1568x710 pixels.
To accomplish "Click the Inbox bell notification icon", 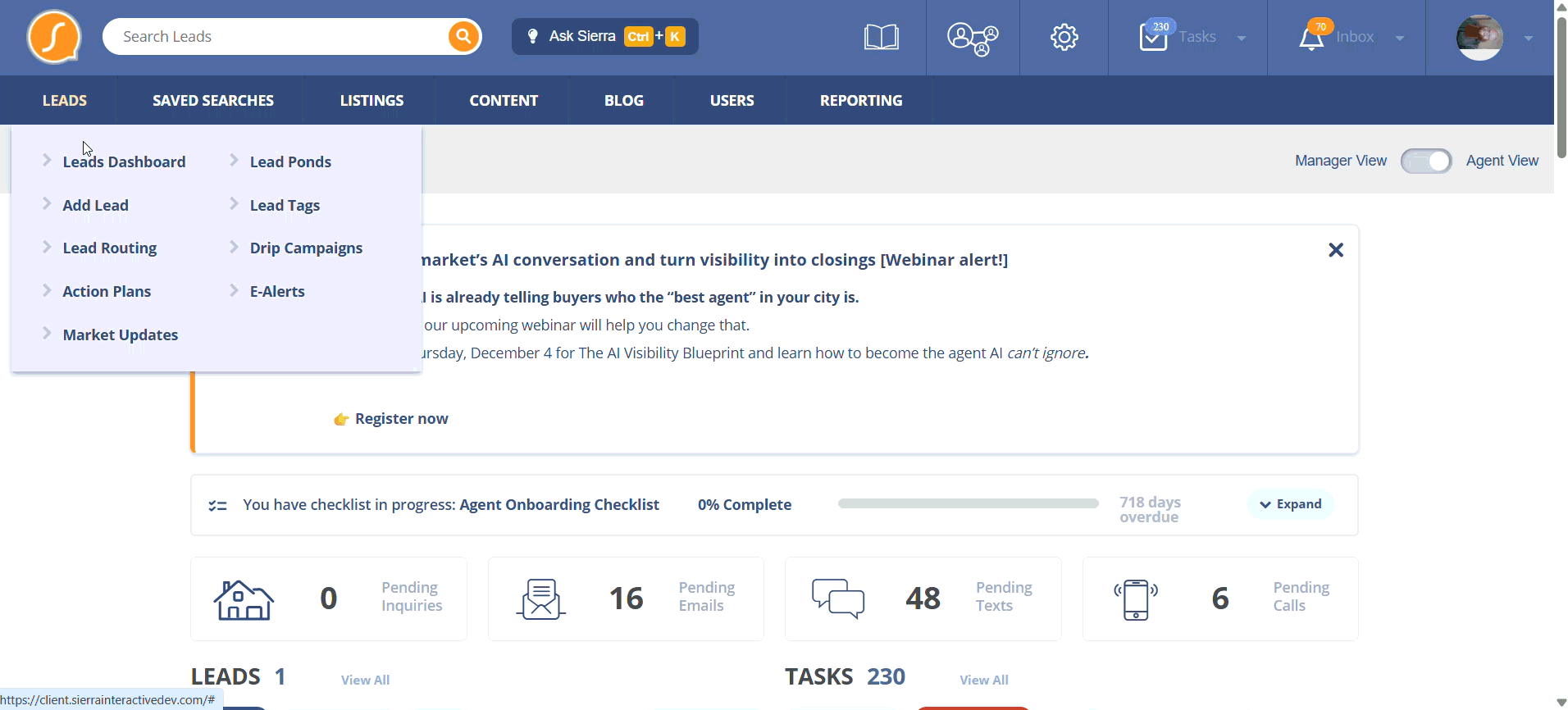I will (1311, 38).
